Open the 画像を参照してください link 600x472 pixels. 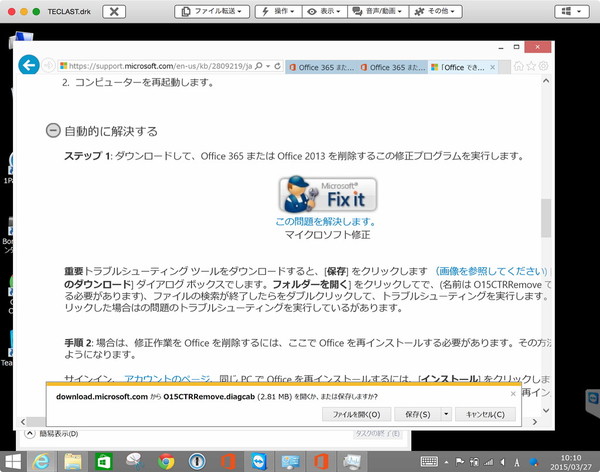click(491, 271)
